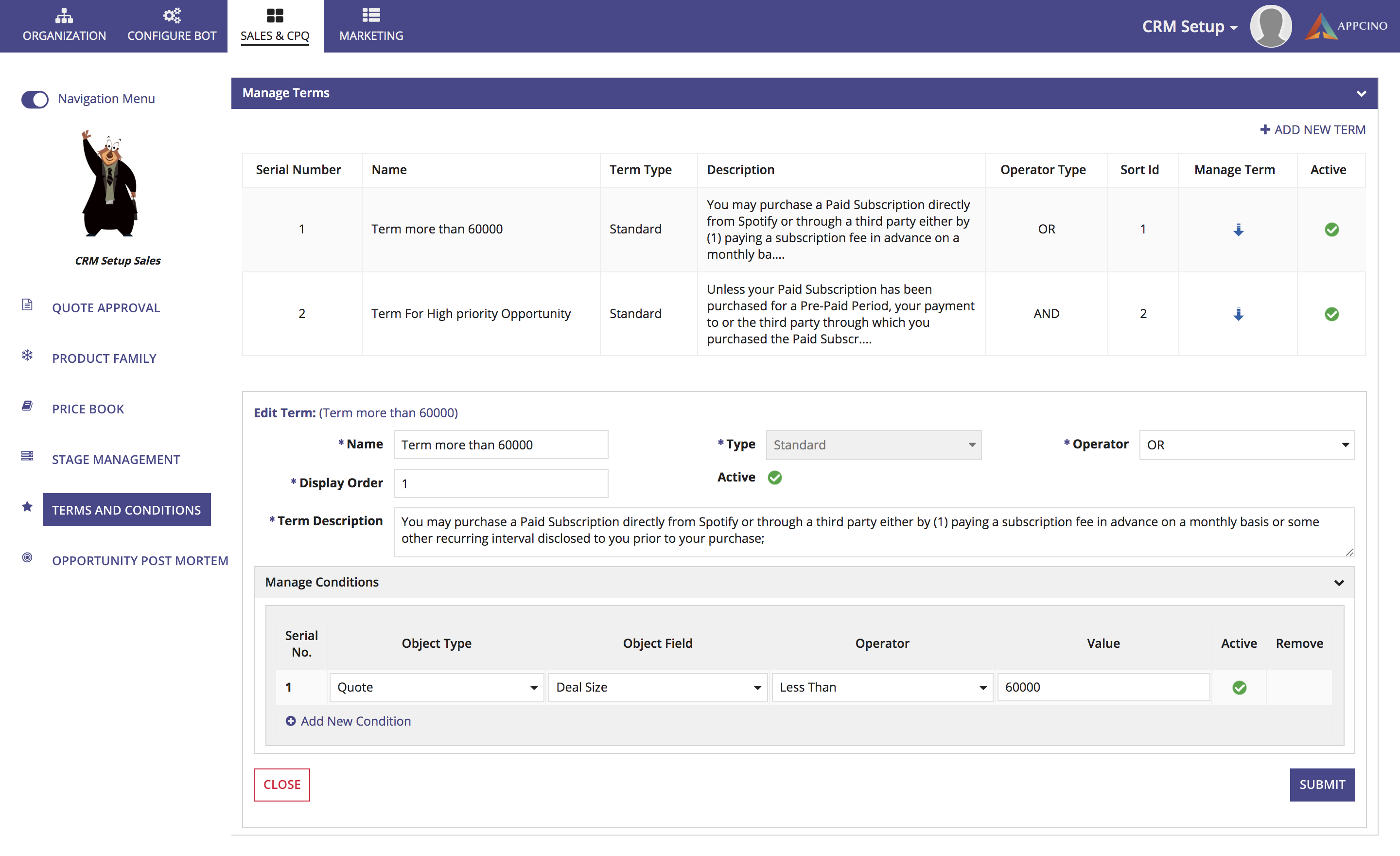Switch to the Marketing tab
Screen dimensions: 1400x856
click(x=371, y=26)
